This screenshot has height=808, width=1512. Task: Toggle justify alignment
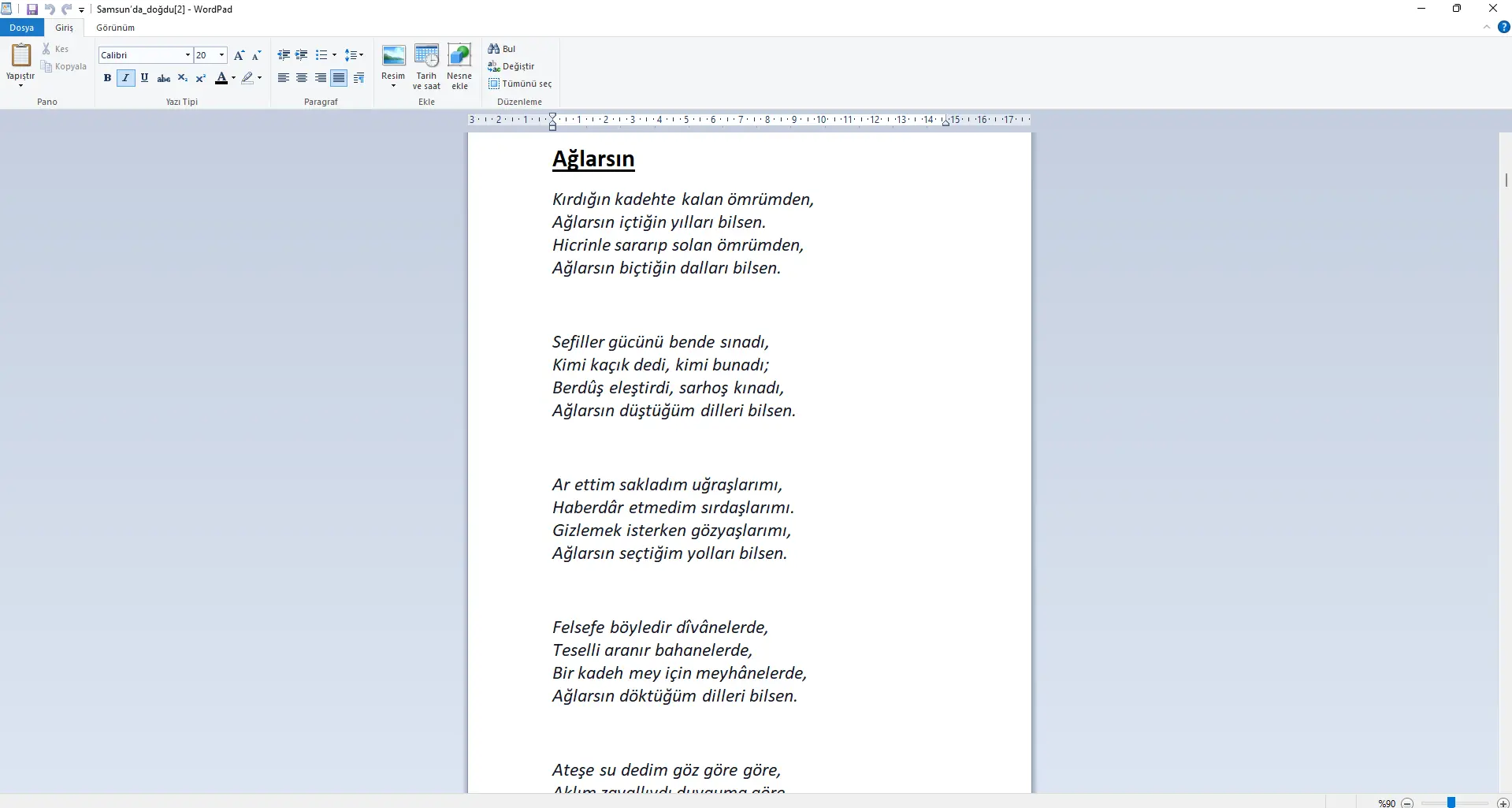[339, 78]
